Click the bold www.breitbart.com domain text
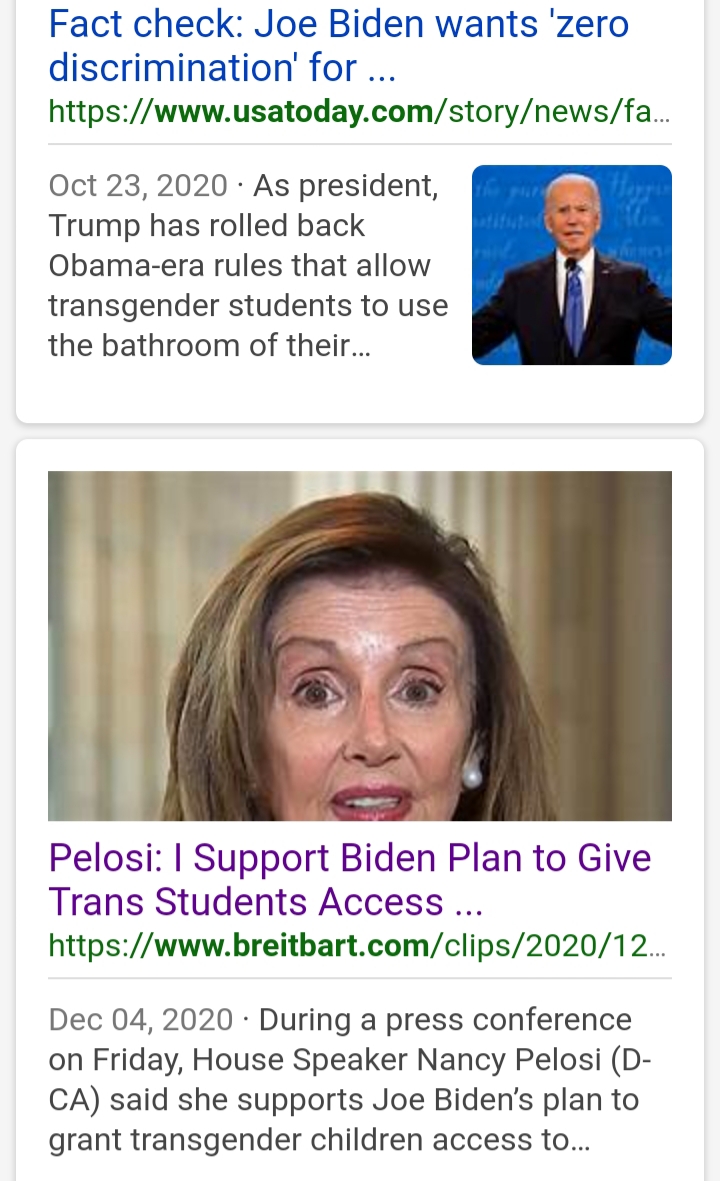Screen dimensions: 720x1181 click(x=292, y=945)
